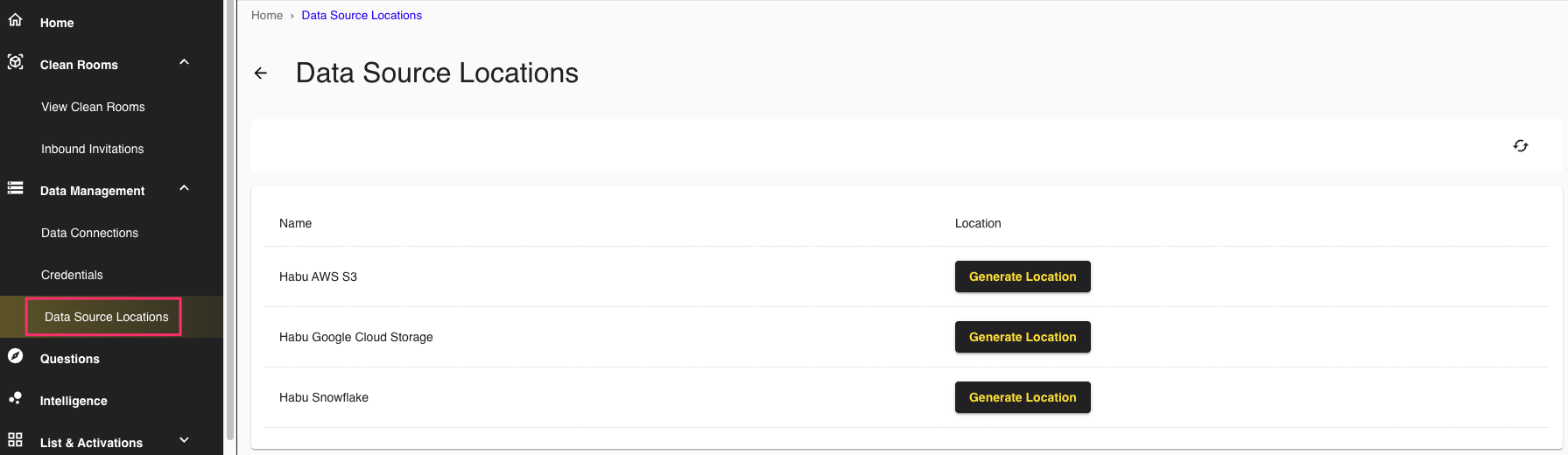Collapse the Data Management section chevron
This screenshot has height=455, width=1568.
click(x=184, y=188)
